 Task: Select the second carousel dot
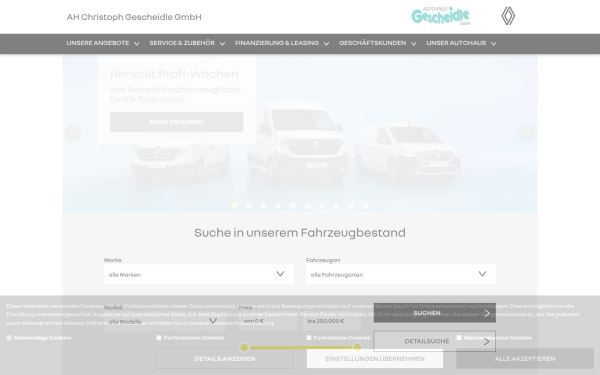tap(249, 205)
